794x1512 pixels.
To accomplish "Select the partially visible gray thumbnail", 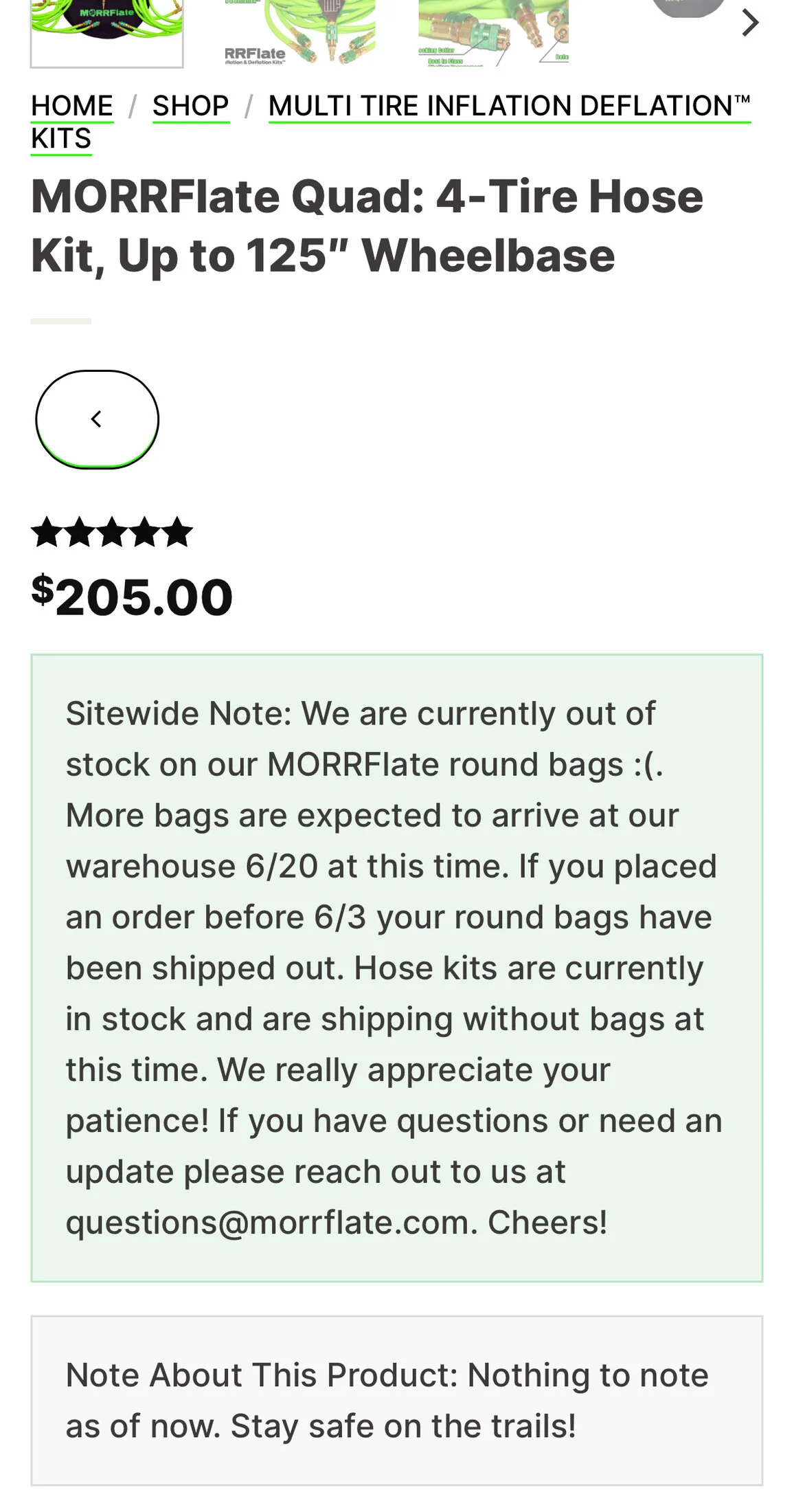I will (687, 8).
